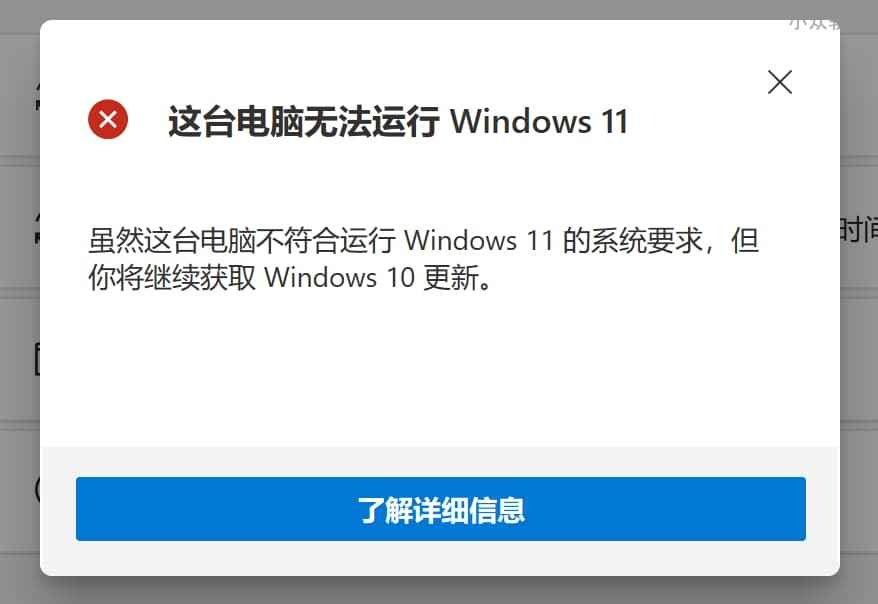The image size is (878, 604).
Task: Click the 更新 word ending the message
Action: (451, 277)
